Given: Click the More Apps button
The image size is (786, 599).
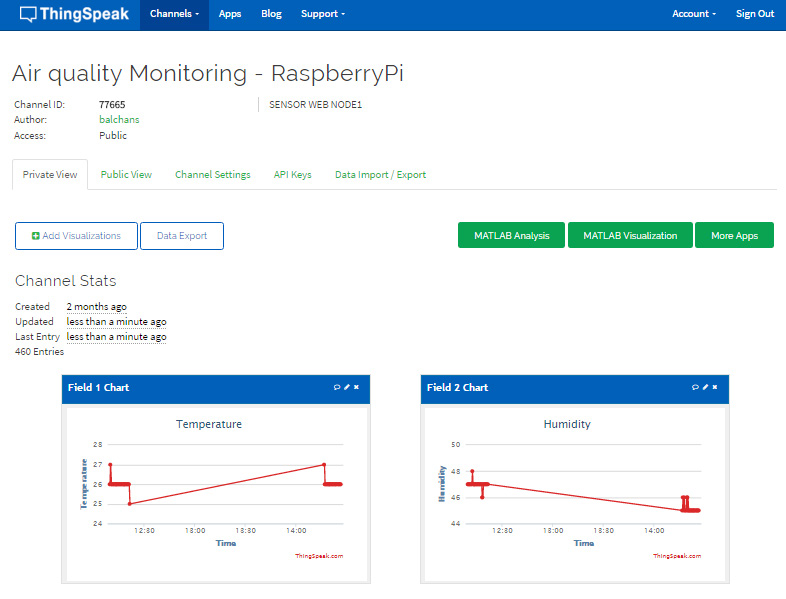Looking at the screenshot, I should [734, 235].
